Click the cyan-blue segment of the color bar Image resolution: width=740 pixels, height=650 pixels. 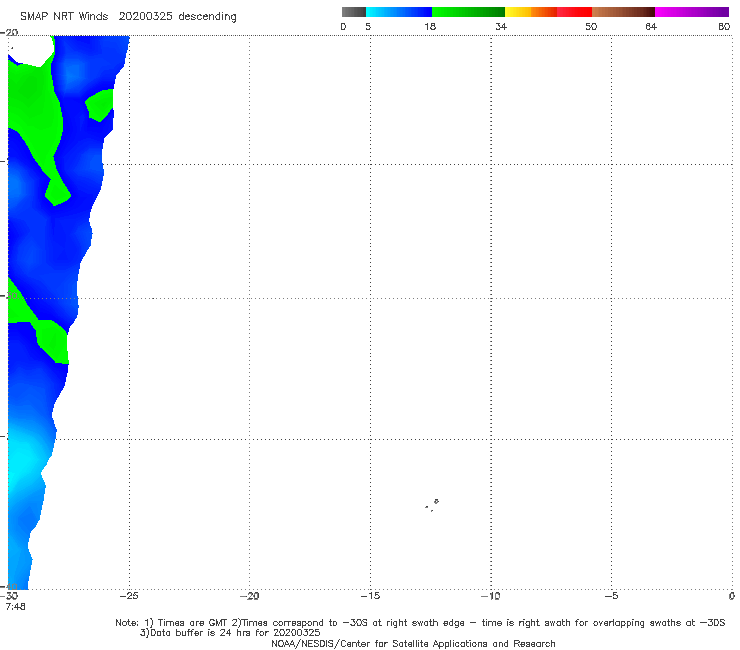click(399, 12)
